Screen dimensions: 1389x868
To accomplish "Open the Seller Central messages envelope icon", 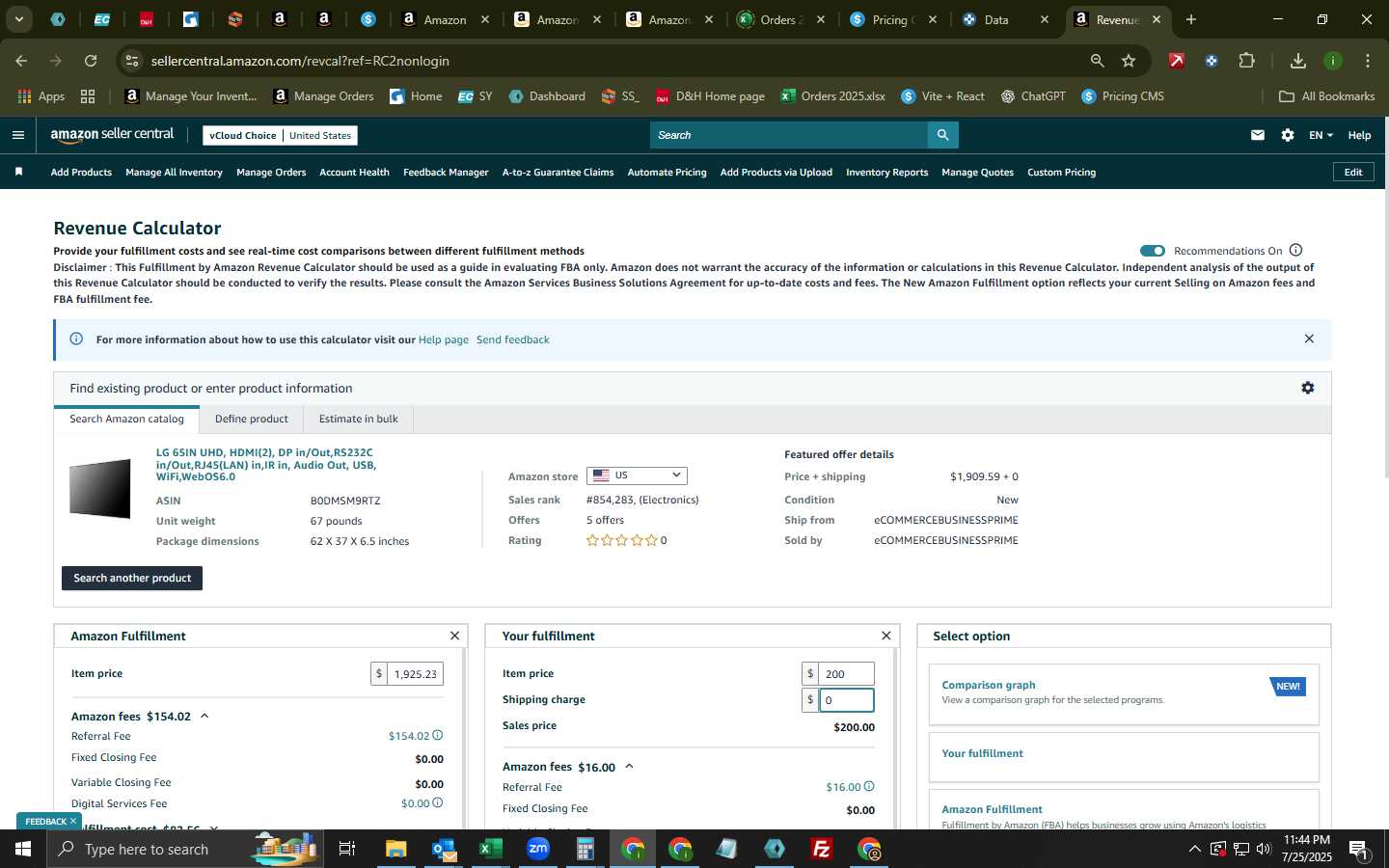I will click(x=1257, y=135).
